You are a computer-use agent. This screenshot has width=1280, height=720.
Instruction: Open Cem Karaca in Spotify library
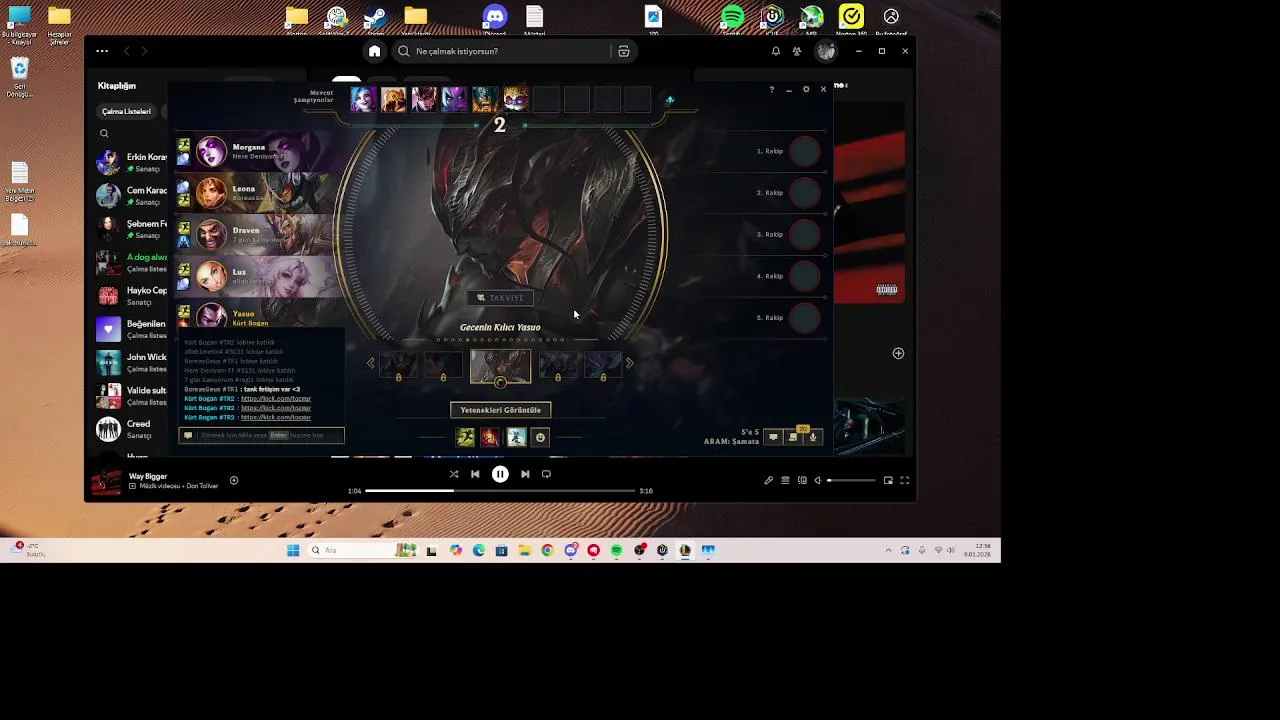pyautogui.click(x=132, y=195)
